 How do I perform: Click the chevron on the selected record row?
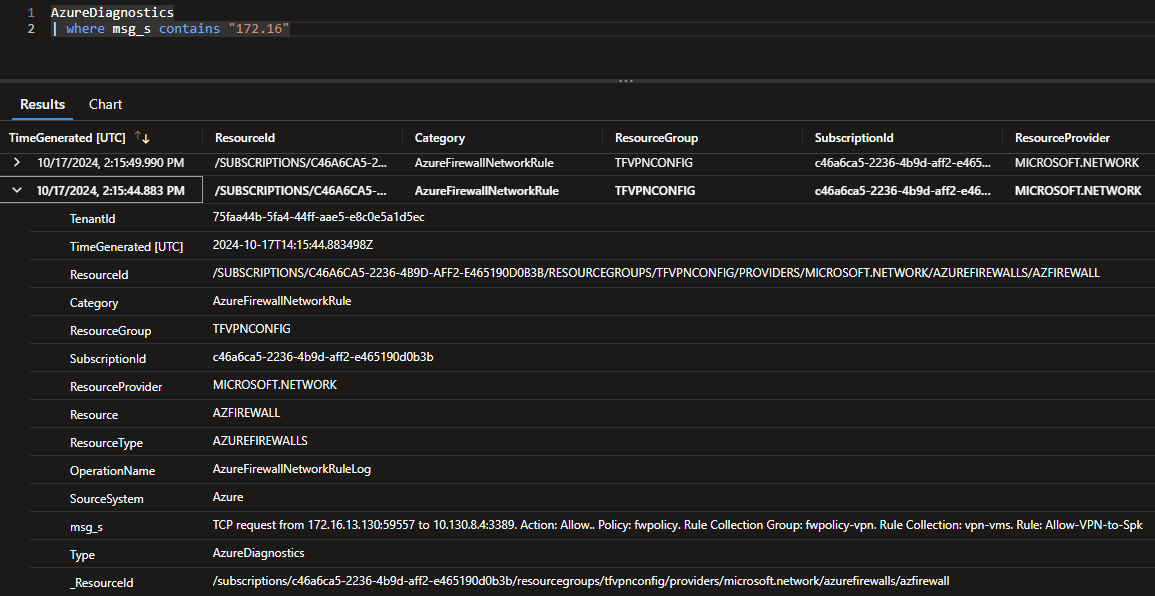18,190
